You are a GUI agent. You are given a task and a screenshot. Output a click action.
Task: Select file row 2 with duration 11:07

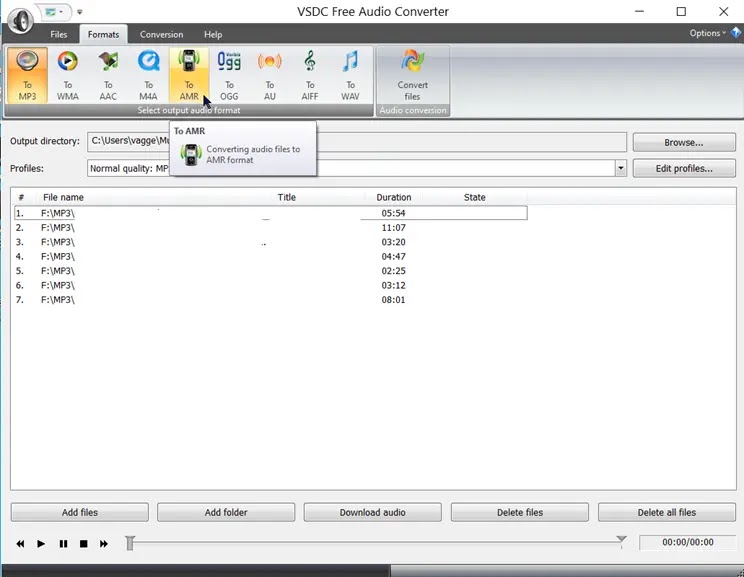pyautogui.click(x=270, y=228)
